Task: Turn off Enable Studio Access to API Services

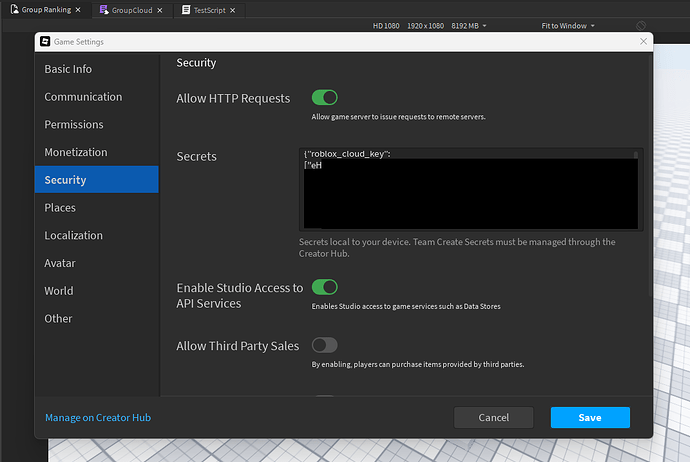Action: click(325, 287)
